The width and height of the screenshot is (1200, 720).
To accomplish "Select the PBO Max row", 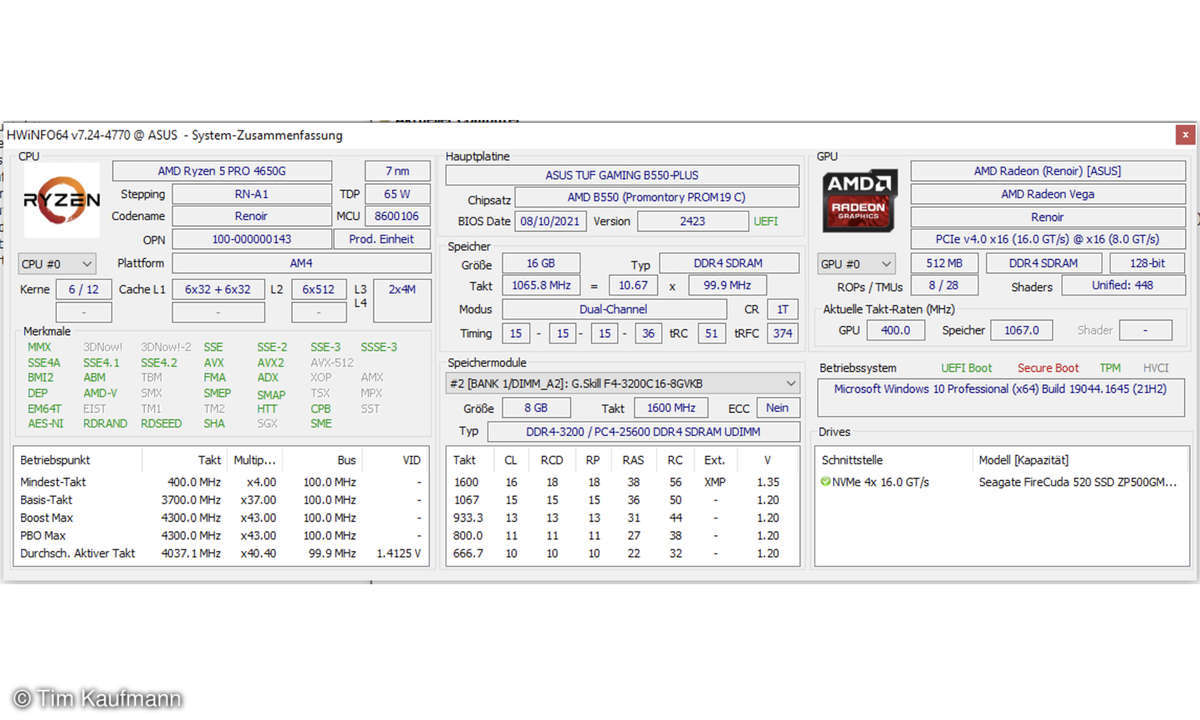I will point(221,536).
